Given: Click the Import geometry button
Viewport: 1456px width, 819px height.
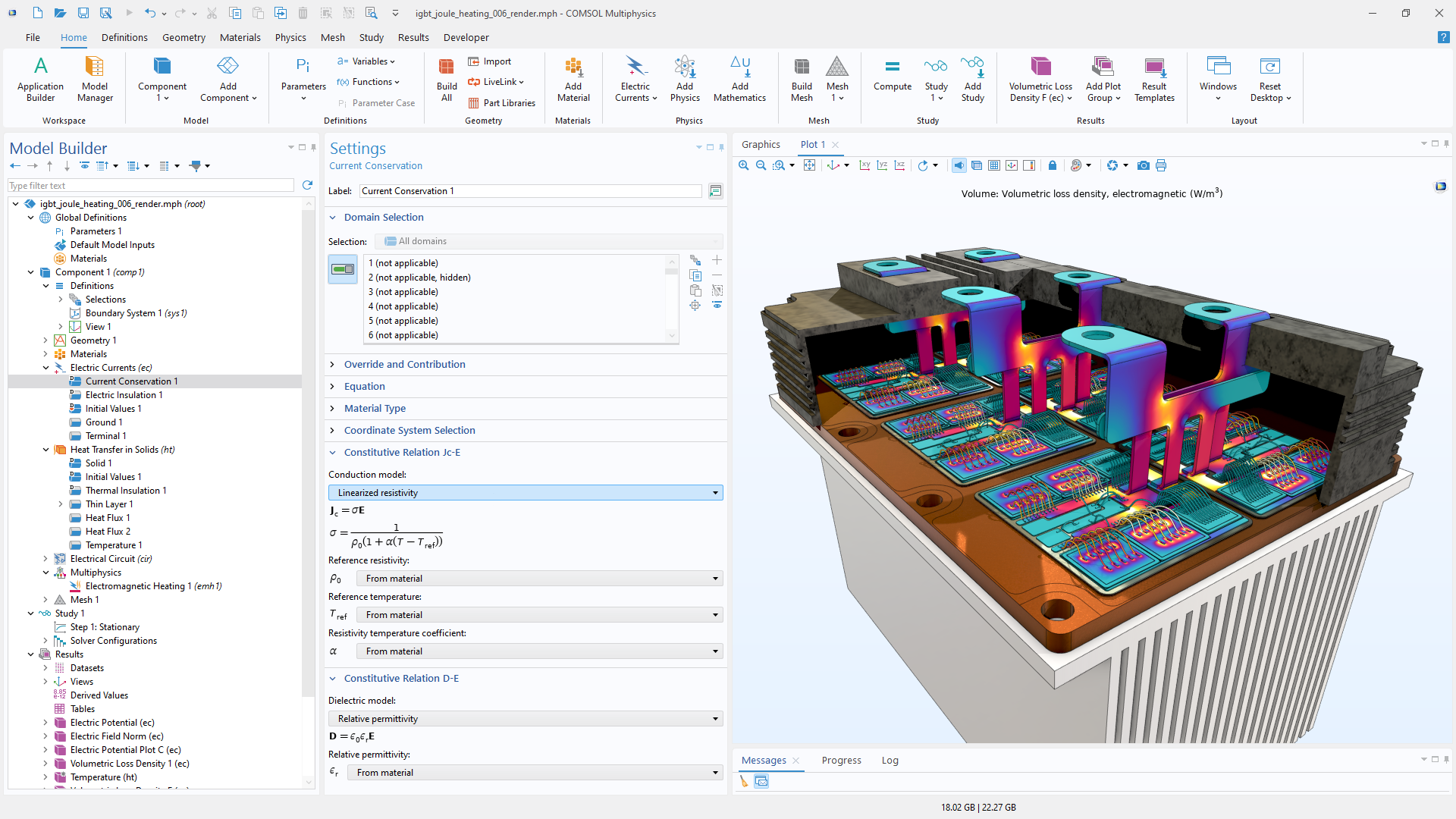Looking at the screenshot, I should [490, 61].
